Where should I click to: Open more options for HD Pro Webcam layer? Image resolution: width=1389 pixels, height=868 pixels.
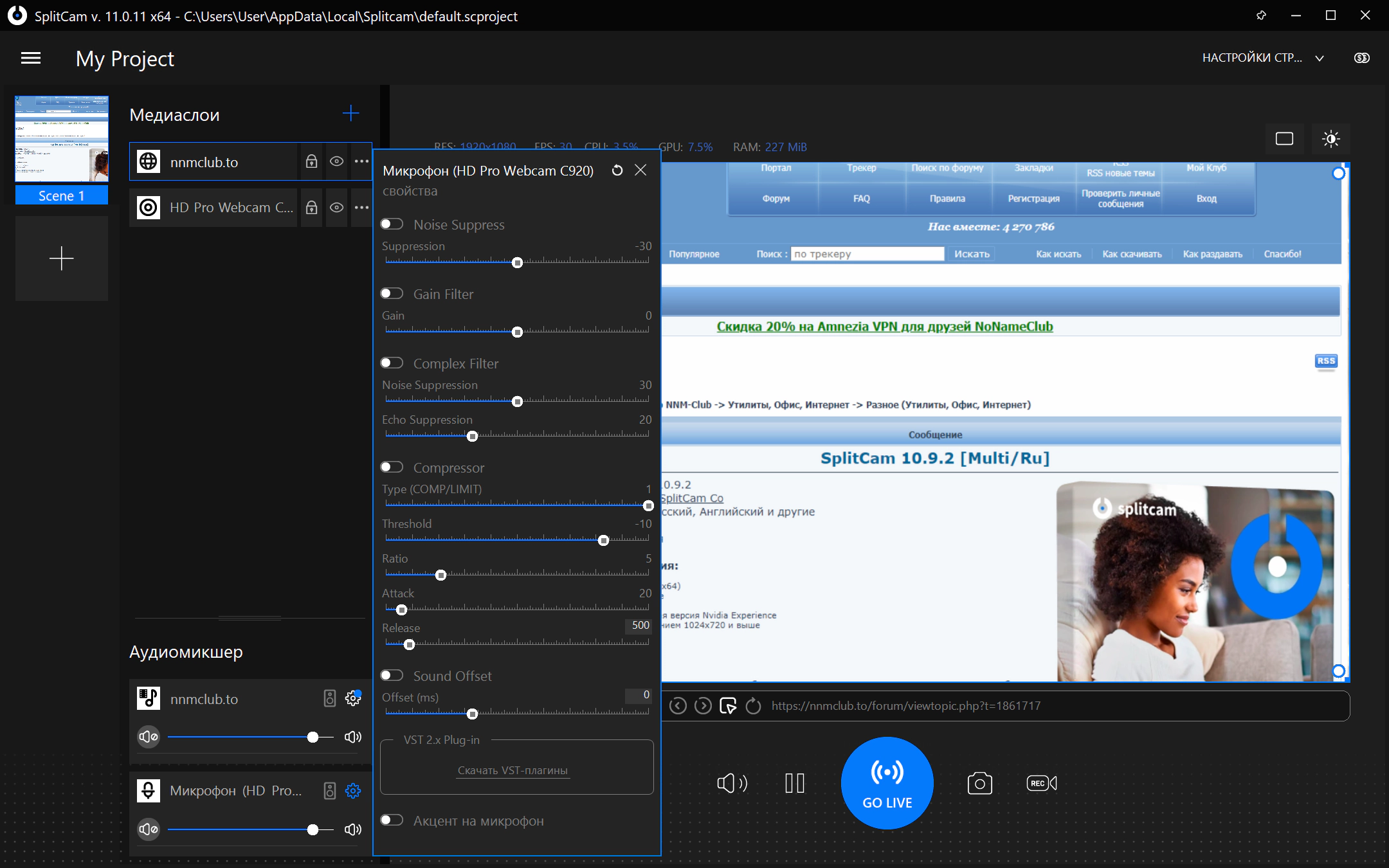click(x=361, y=208)
